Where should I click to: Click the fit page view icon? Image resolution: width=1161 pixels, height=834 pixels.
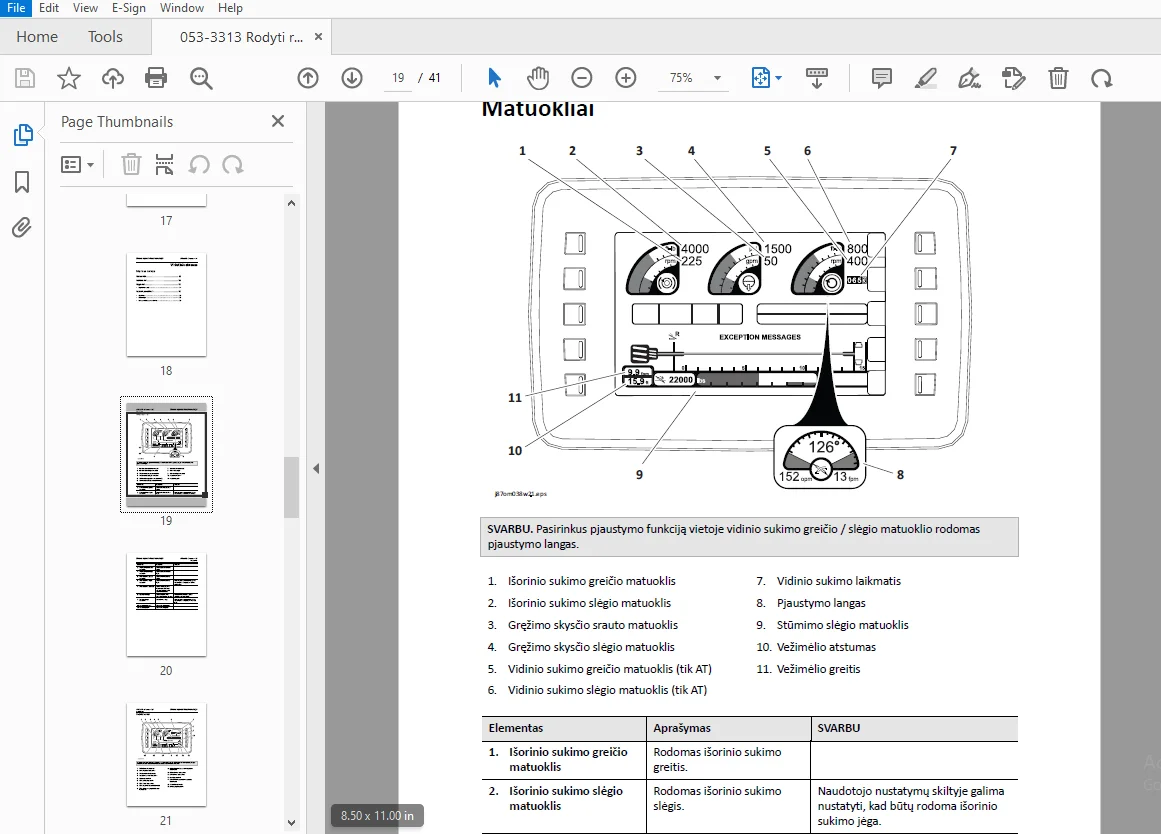760,78
